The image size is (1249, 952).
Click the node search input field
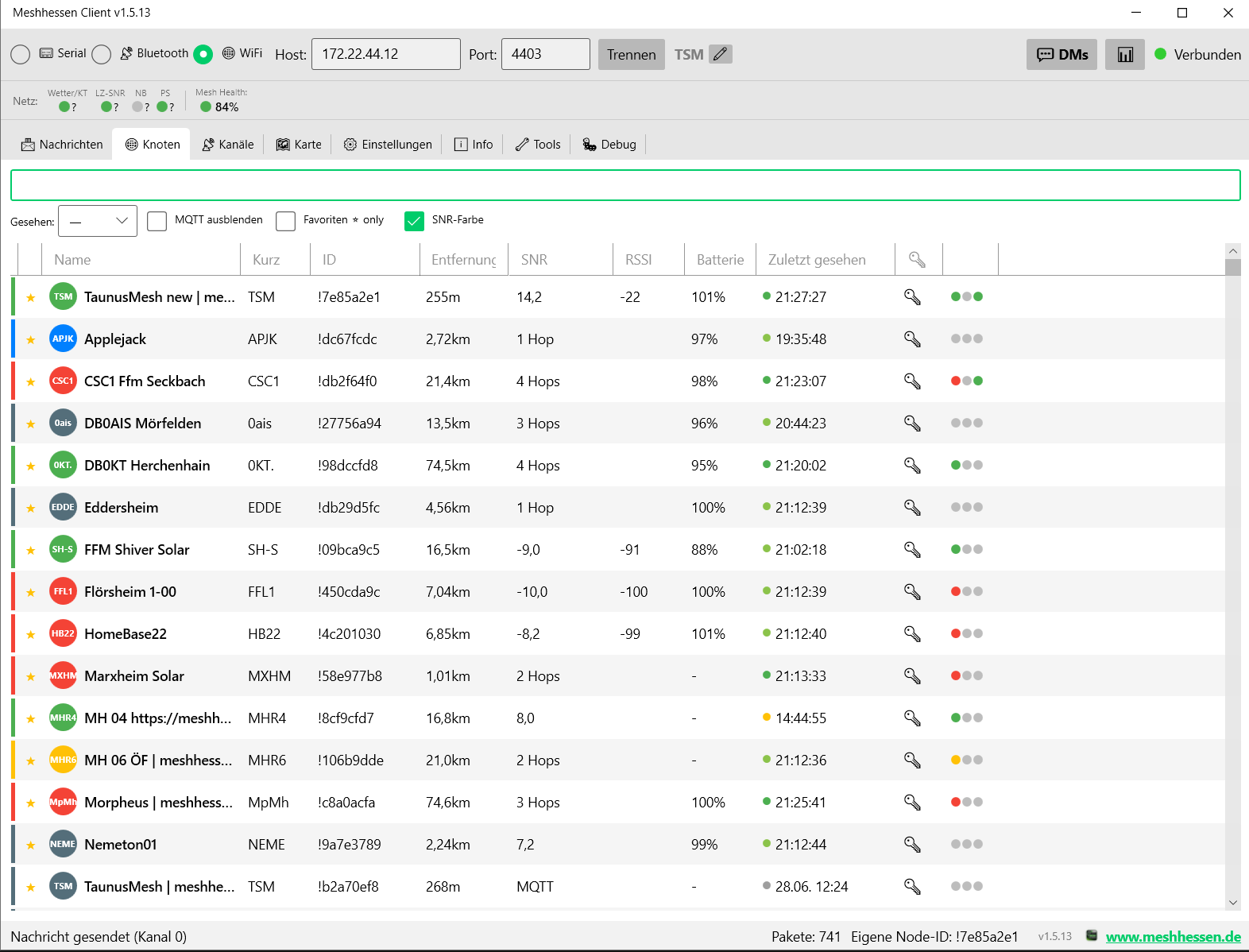pos(625,185)
